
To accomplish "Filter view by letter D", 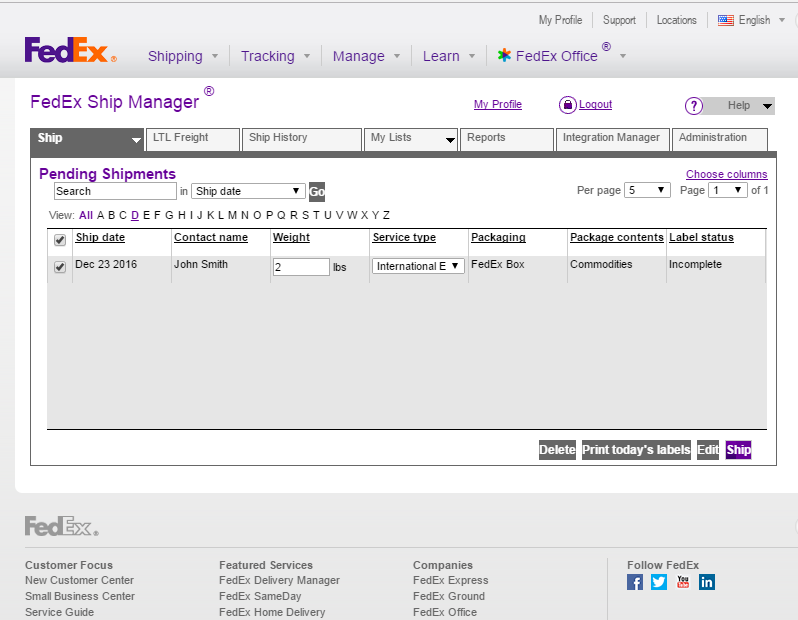I will pyautogui.click(x=135, y=215).
